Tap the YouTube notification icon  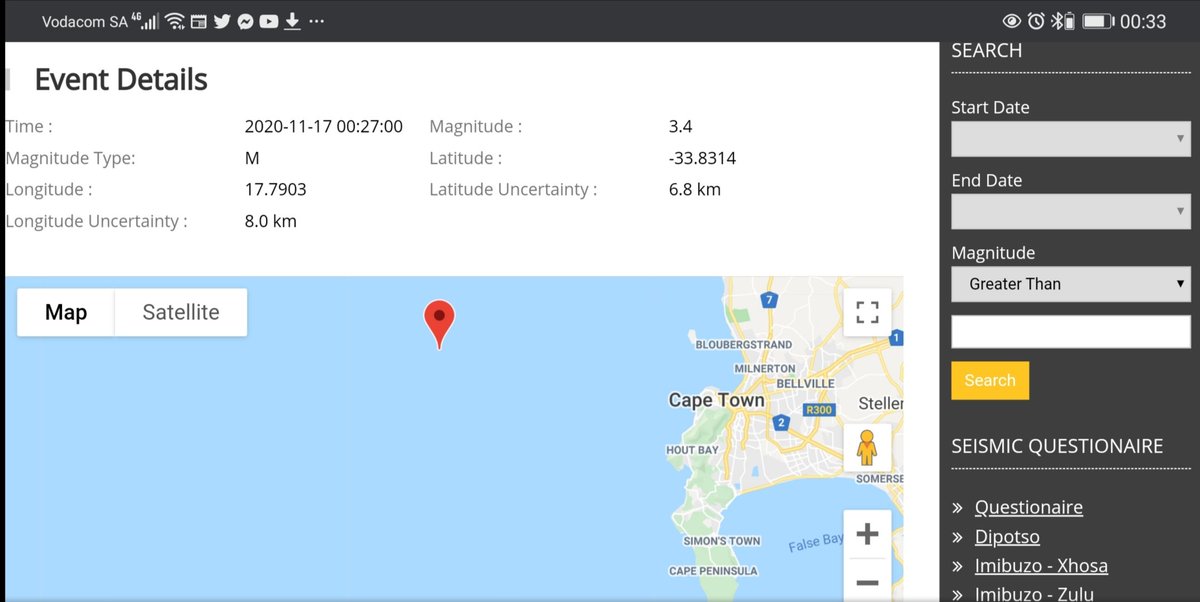pos(268,21)
